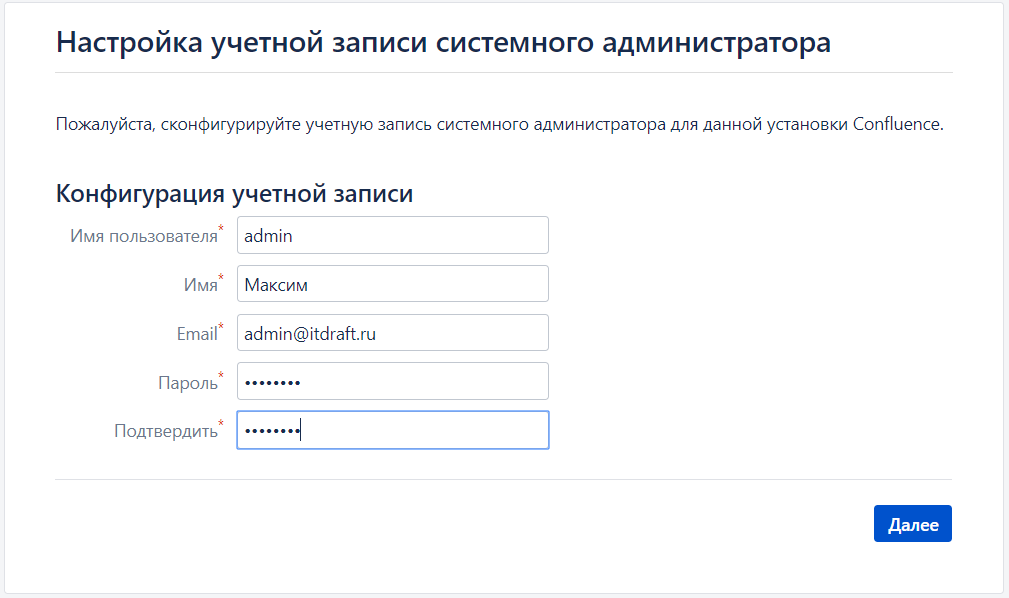Click the Имя field label
The image size is (1009, 598).
pos(199,285)
